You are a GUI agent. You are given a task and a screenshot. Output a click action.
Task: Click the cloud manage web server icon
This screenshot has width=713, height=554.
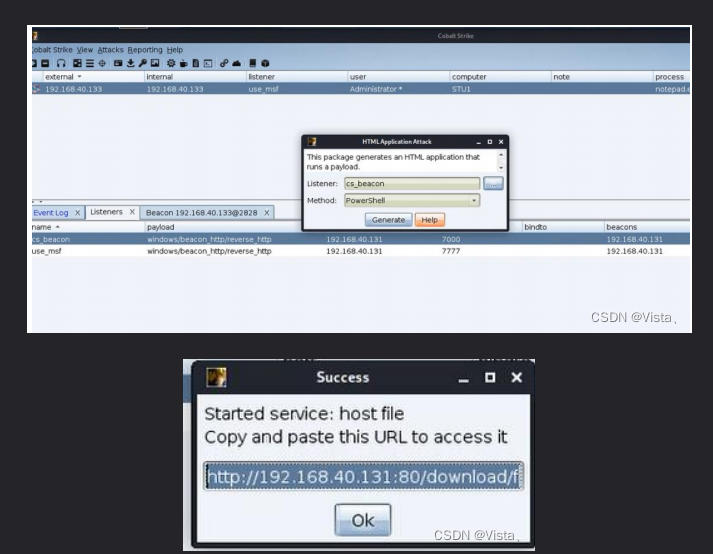pyautogui.click(x=236, y=63)
